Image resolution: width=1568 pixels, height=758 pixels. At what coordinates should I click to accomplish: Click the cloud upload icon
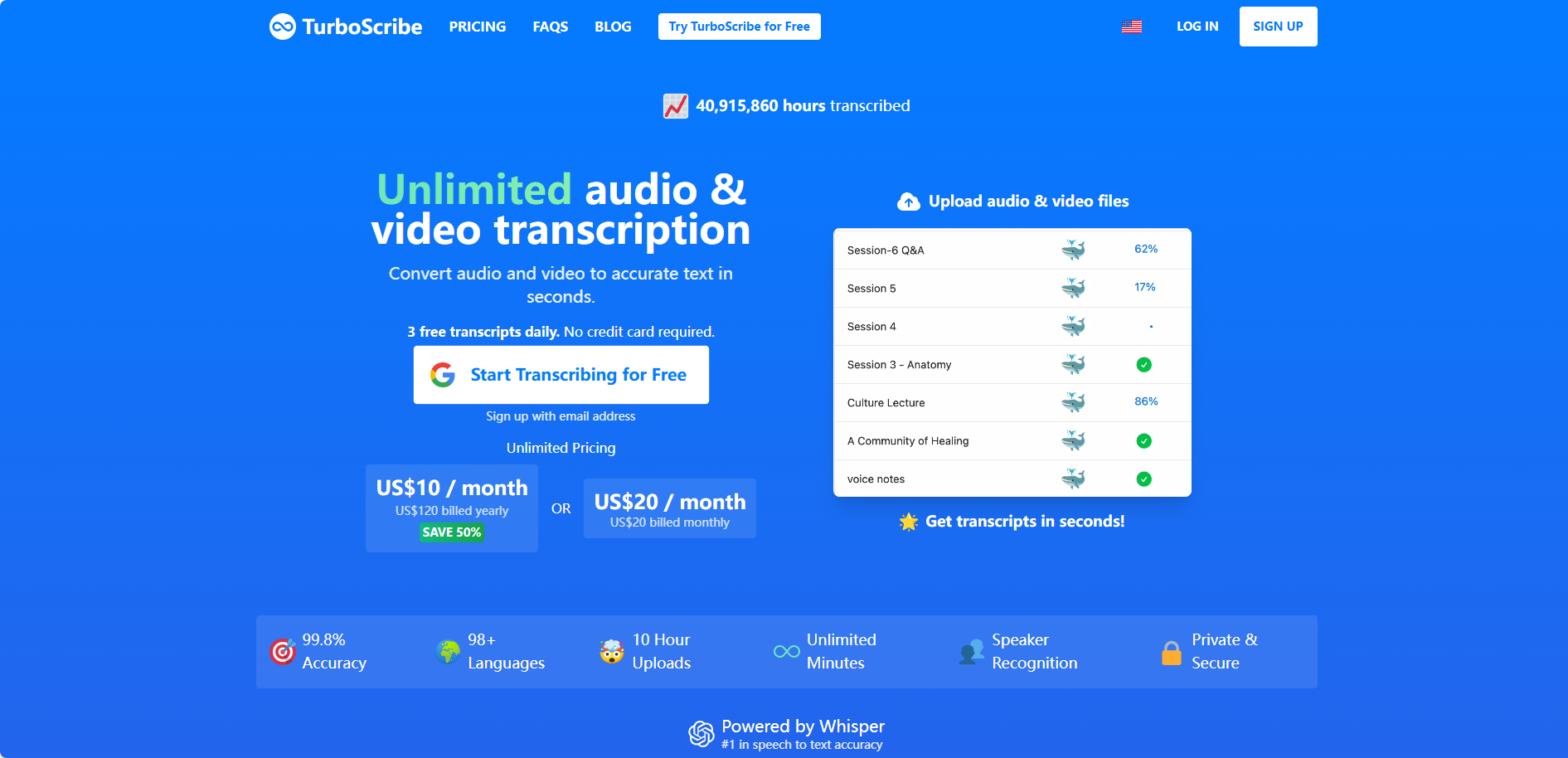click(909, 202)
